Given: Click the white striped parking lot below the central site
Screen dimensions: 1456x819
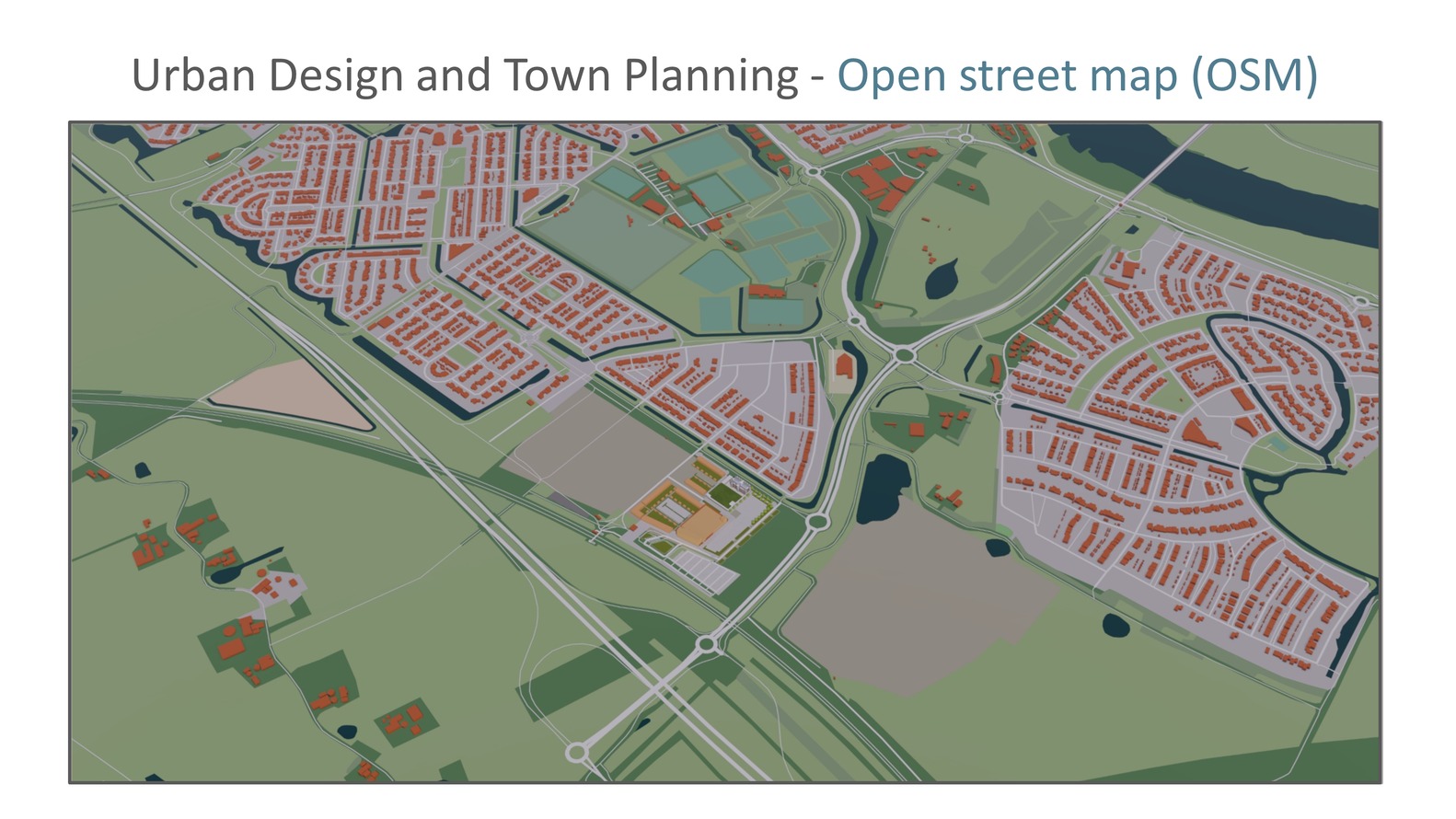Looking at the screenshot, I should coord(704,571).
